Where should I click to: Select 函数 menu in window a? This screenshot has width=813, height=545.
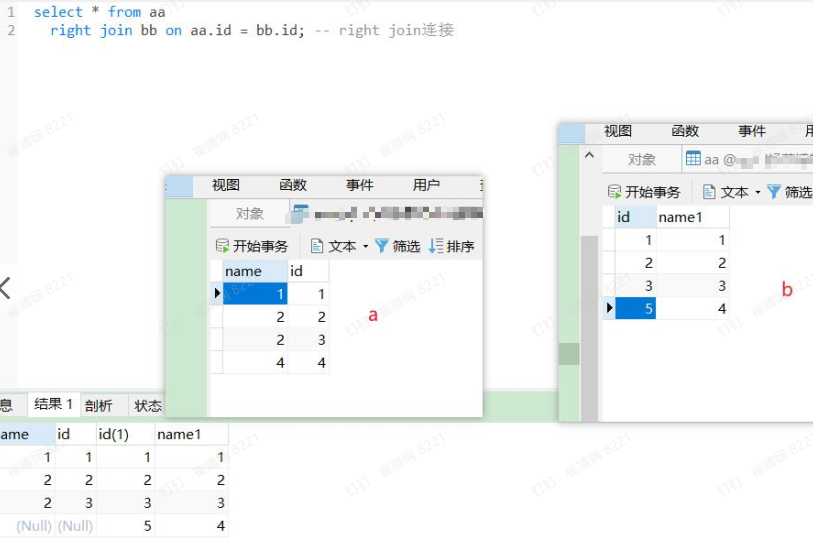pos(293,185)
